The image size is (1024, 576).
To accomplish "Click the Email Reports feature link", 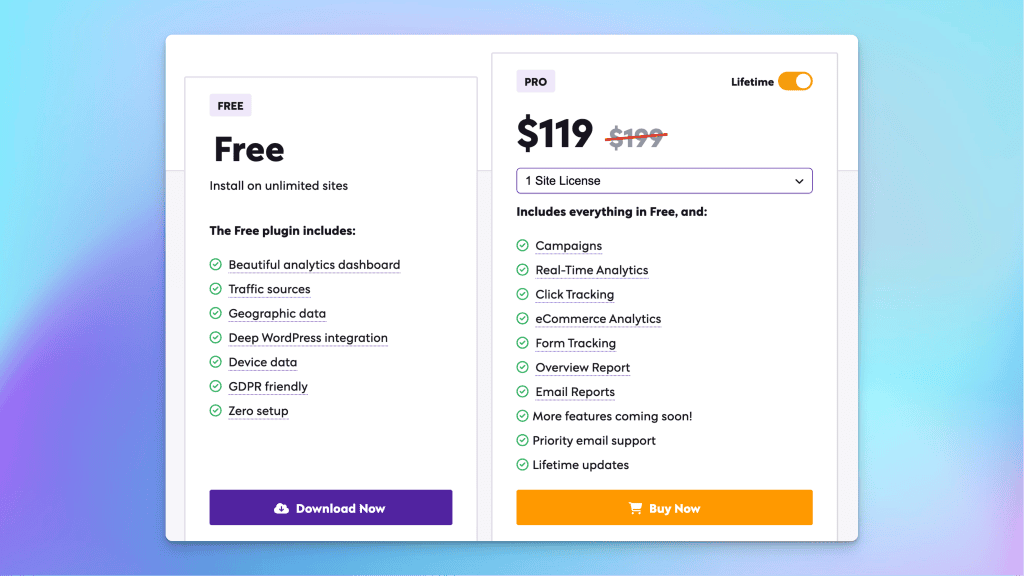I will pos(575,392).
